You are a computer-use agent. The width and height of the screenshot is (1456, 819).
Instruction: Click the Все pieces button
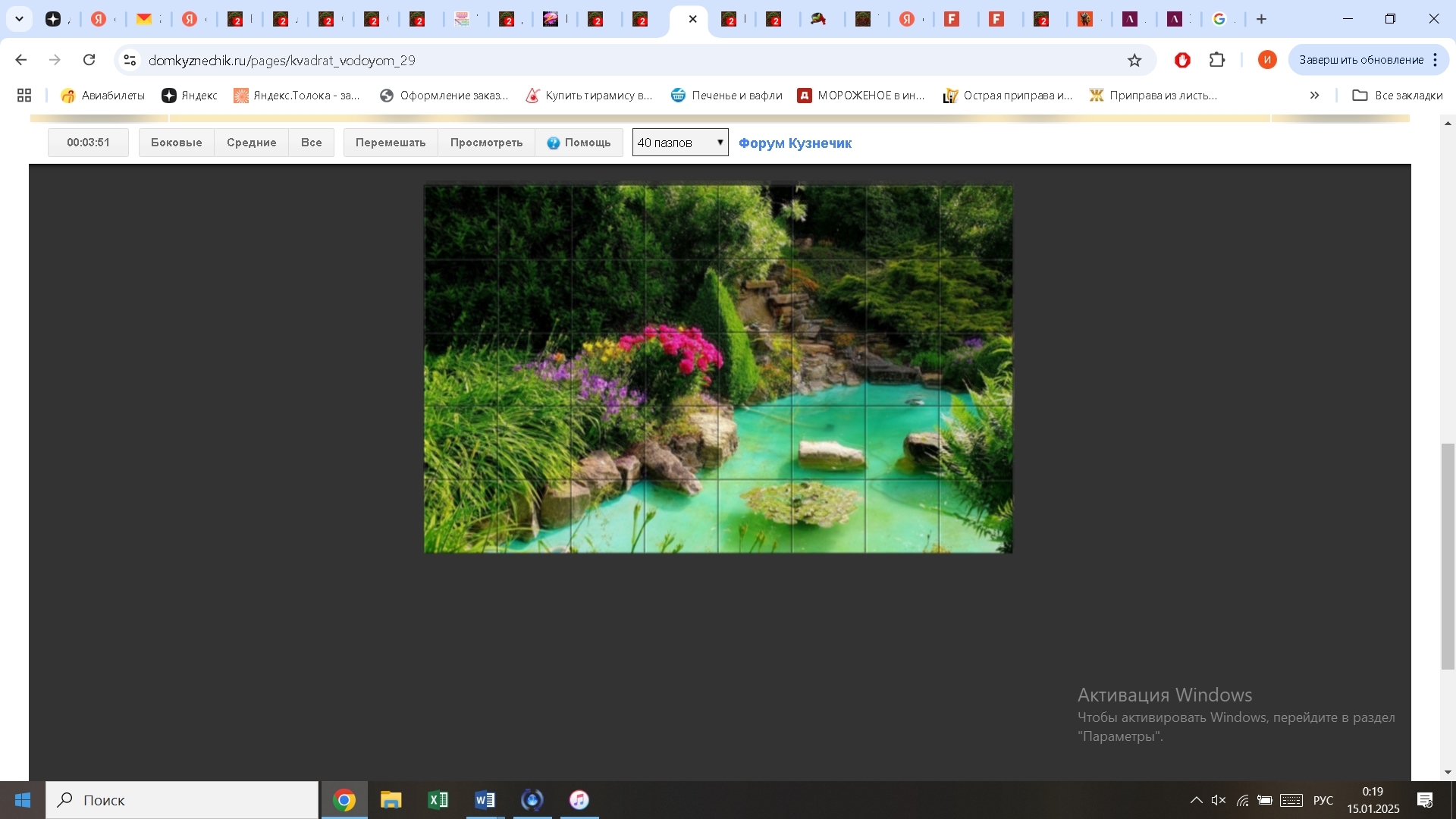(311, 143)
